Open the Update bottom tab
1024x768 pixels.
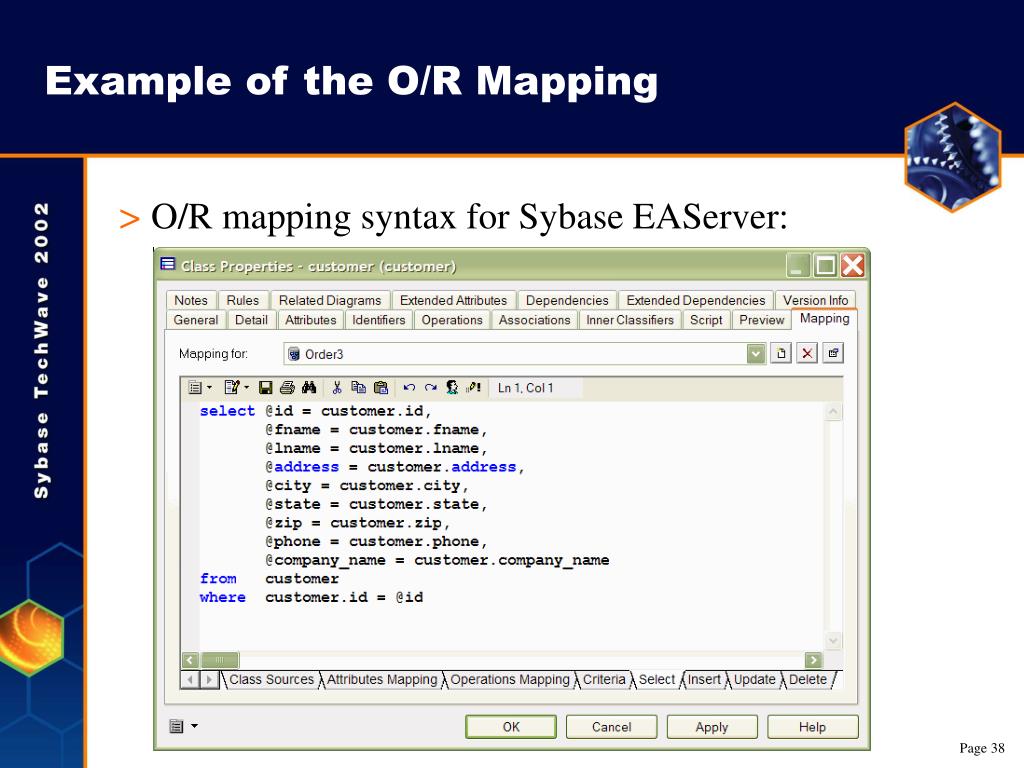point(754,679)
